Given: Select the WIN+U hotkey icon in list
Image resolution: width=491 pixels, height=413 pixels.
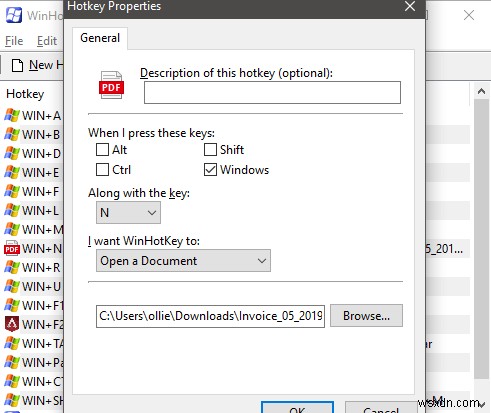Looking at the screenshot, I should click(x=12, y=286).
